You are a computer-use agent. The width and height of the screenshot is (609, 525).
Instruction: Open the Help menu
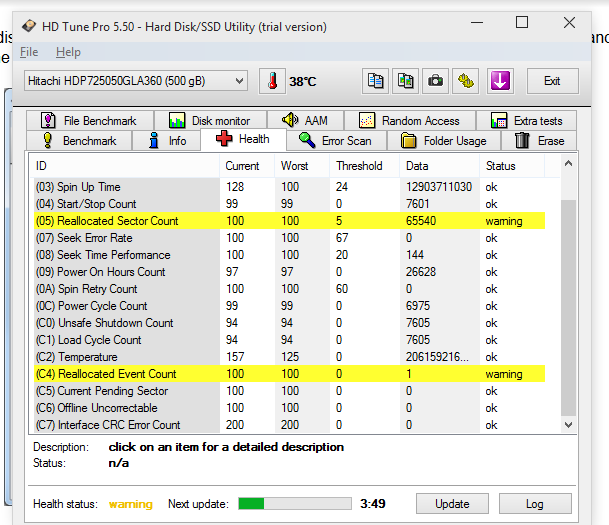(x=68, y=52)
